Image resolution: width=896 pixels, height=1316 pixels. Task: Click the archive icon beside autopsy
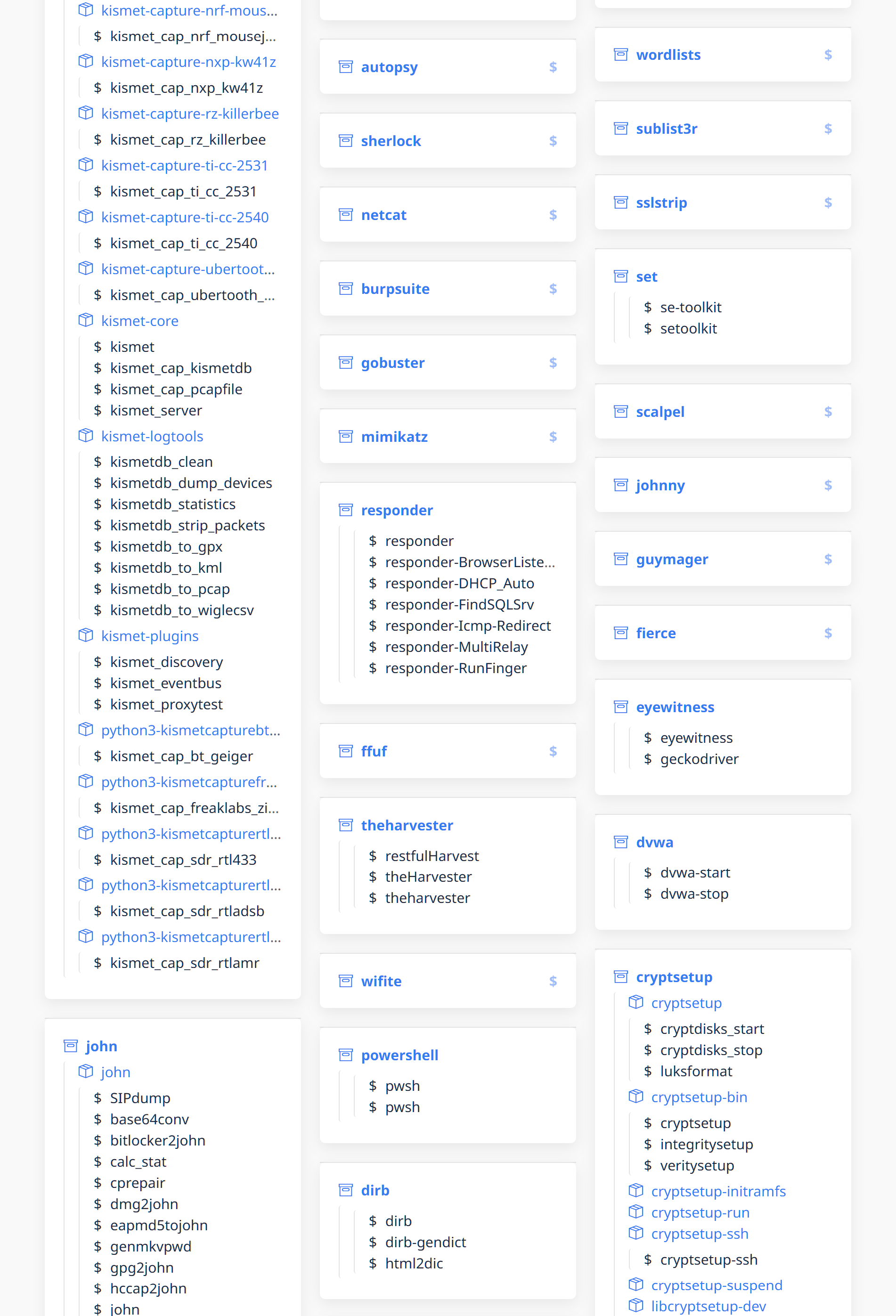point(345,67)
